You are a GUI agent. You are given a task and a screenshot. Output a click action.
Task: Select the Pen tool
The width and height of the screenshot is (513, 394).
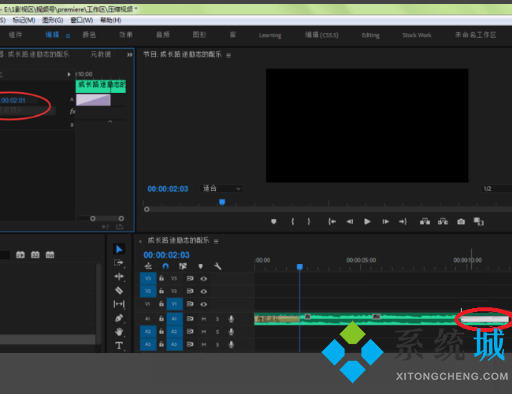(x=119, y=318)
